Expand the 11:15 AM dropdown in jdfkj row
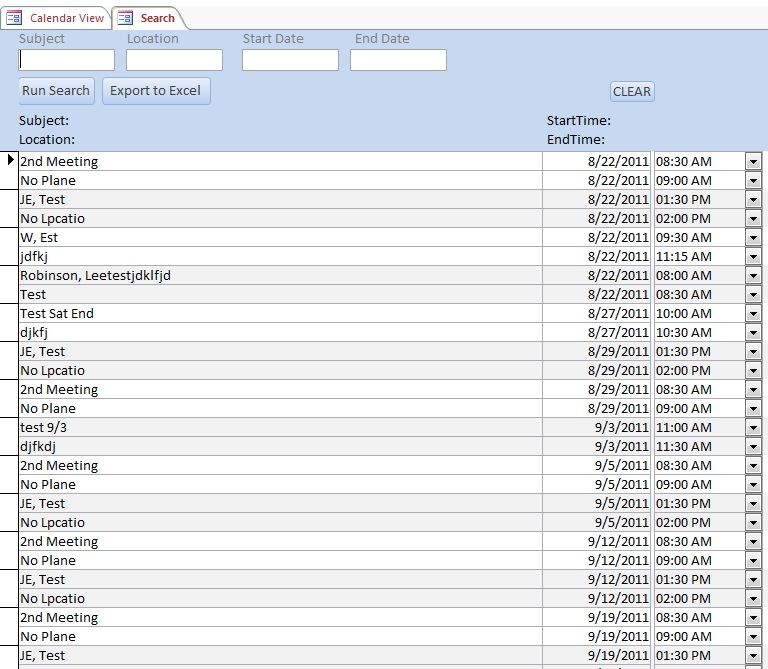Image resolution: width=768 pixels, height=669 pixels. click(753, 256)
